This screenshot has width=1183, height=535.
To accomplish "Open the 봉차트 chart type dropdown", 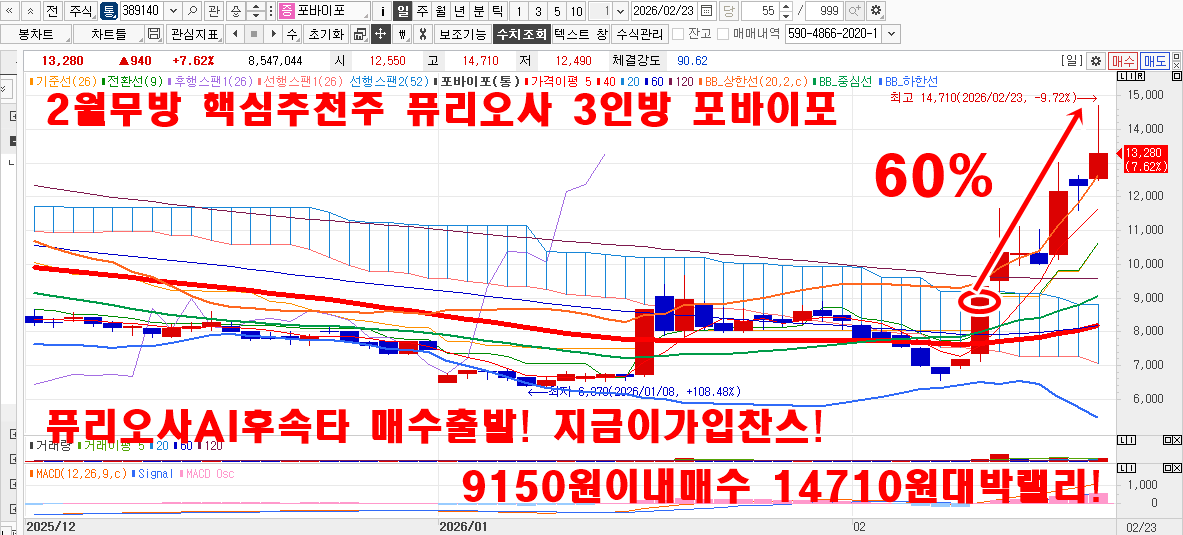I will (x=35, y=34).
